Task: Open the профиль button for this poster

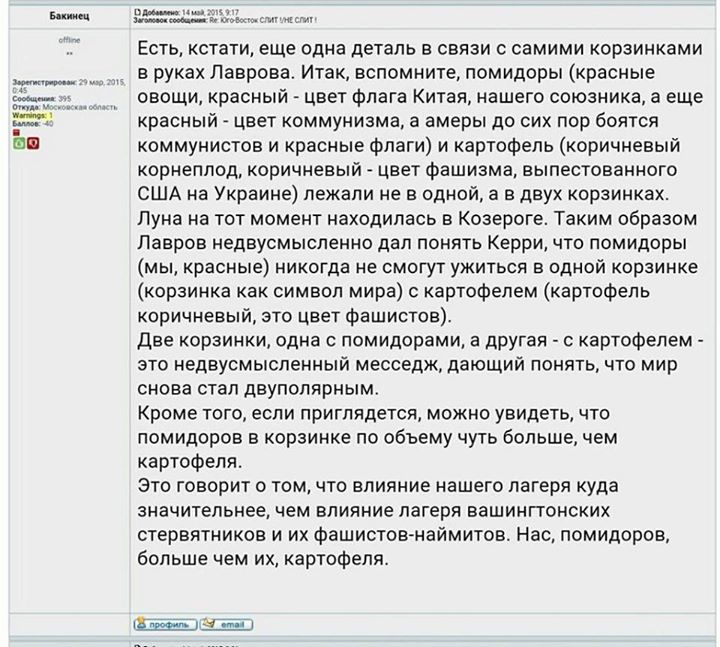Action: pyautogui.click(x=165, y=624)
